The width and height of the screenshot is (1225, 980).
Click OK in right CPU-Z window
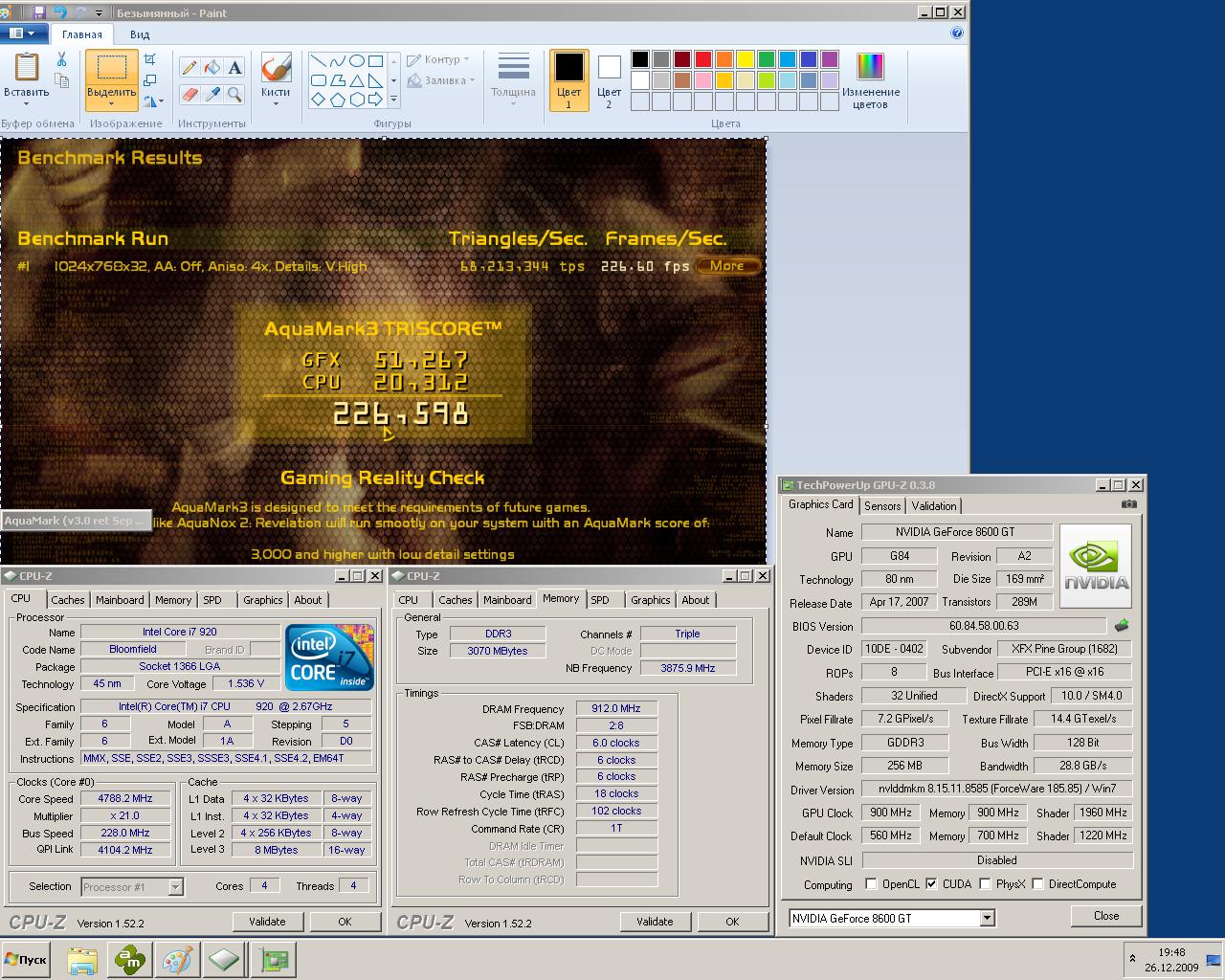coord(732,922)
